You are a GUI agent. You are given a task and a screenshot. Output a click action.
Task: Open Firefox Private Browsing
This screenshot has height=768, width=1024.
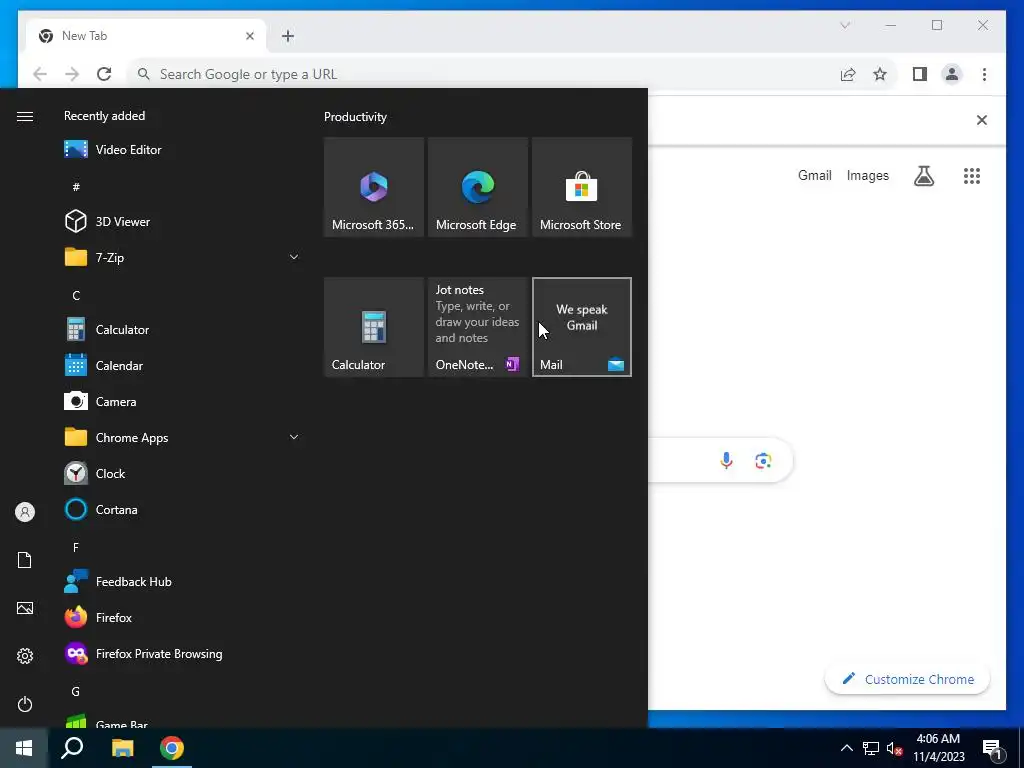pyautogui.click(x=183, y=654)
